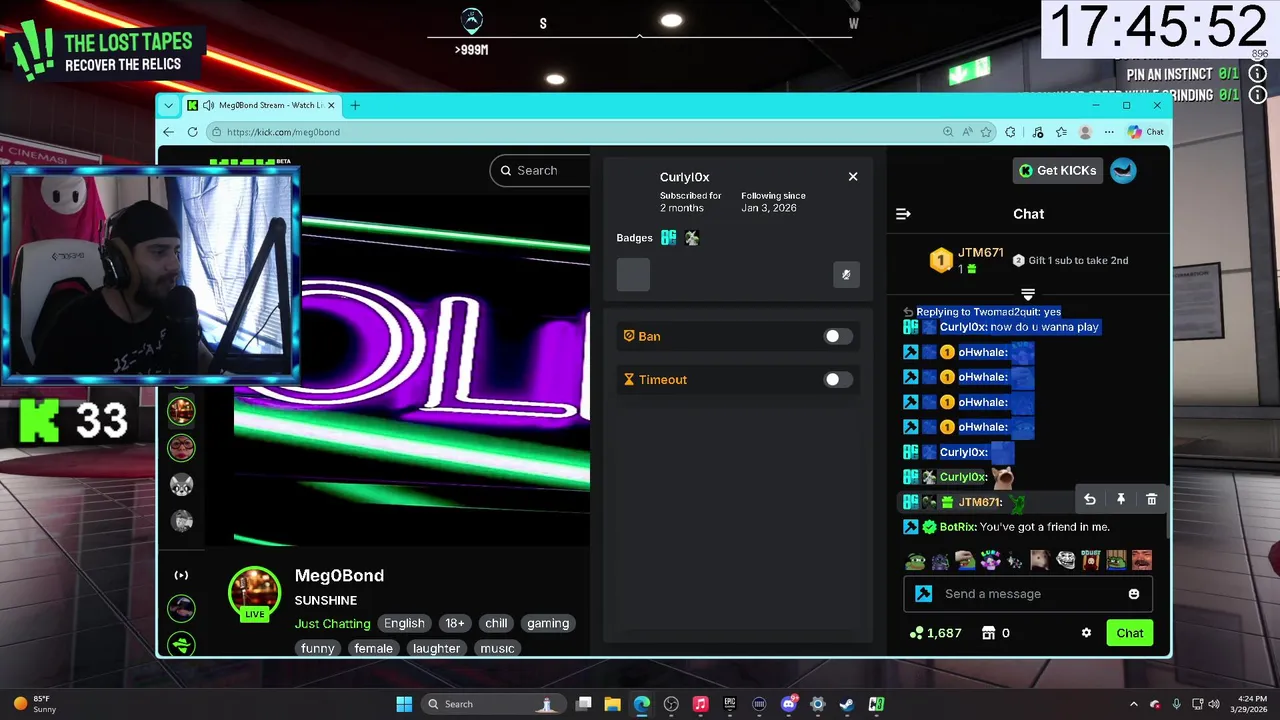Click the live broadcast icon in Kick sidebar
Viewport: 1280px width, 720px height.
coord(181,575)
